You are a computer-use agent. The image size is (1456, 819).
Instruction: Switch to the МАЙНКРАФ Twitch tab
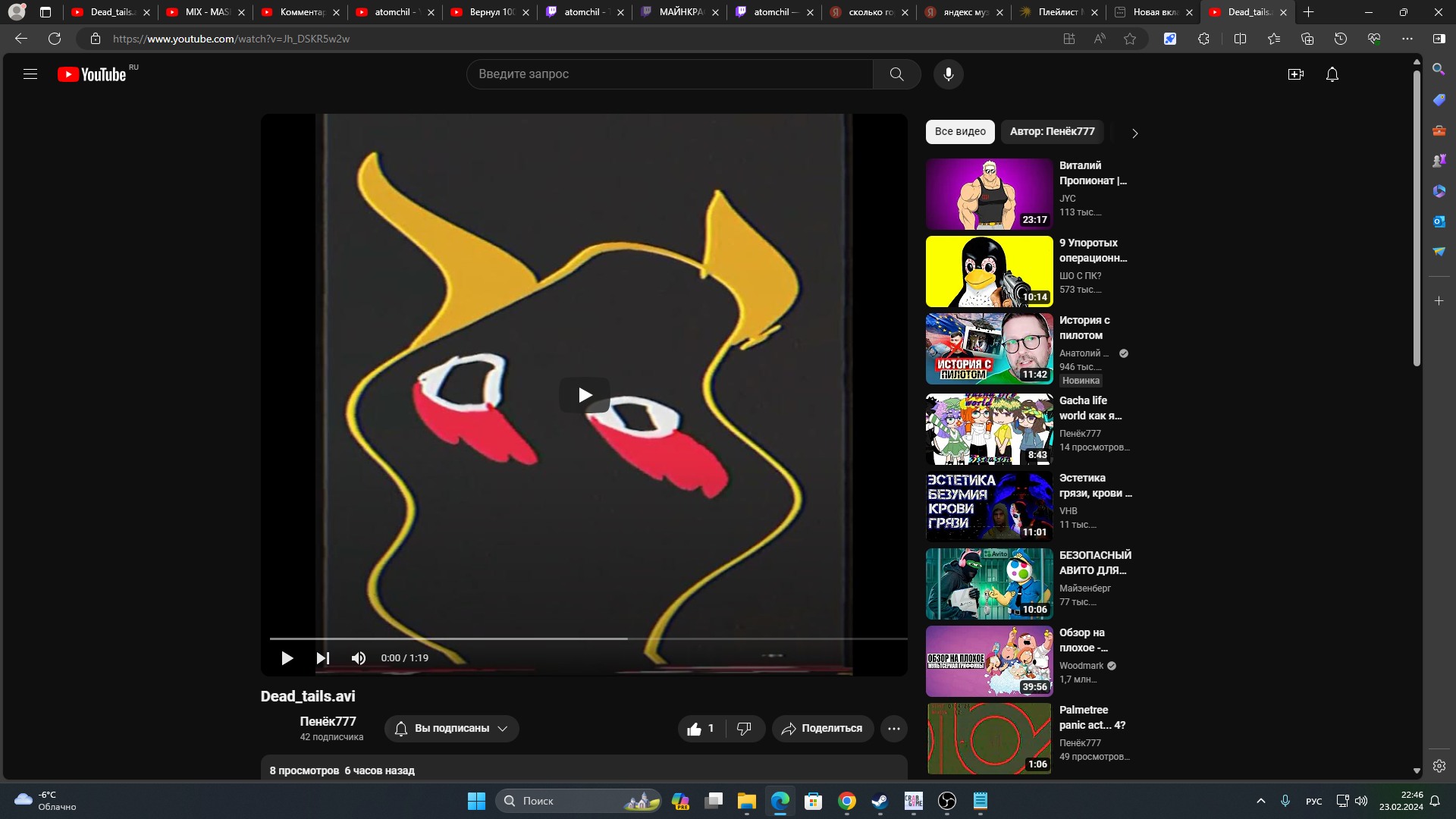679,12
